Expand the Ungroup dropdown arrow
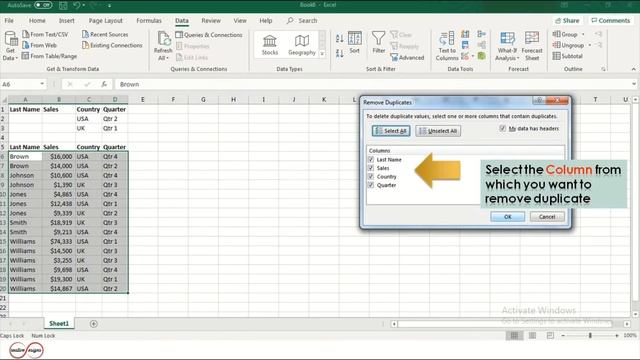 pos(589,45)
